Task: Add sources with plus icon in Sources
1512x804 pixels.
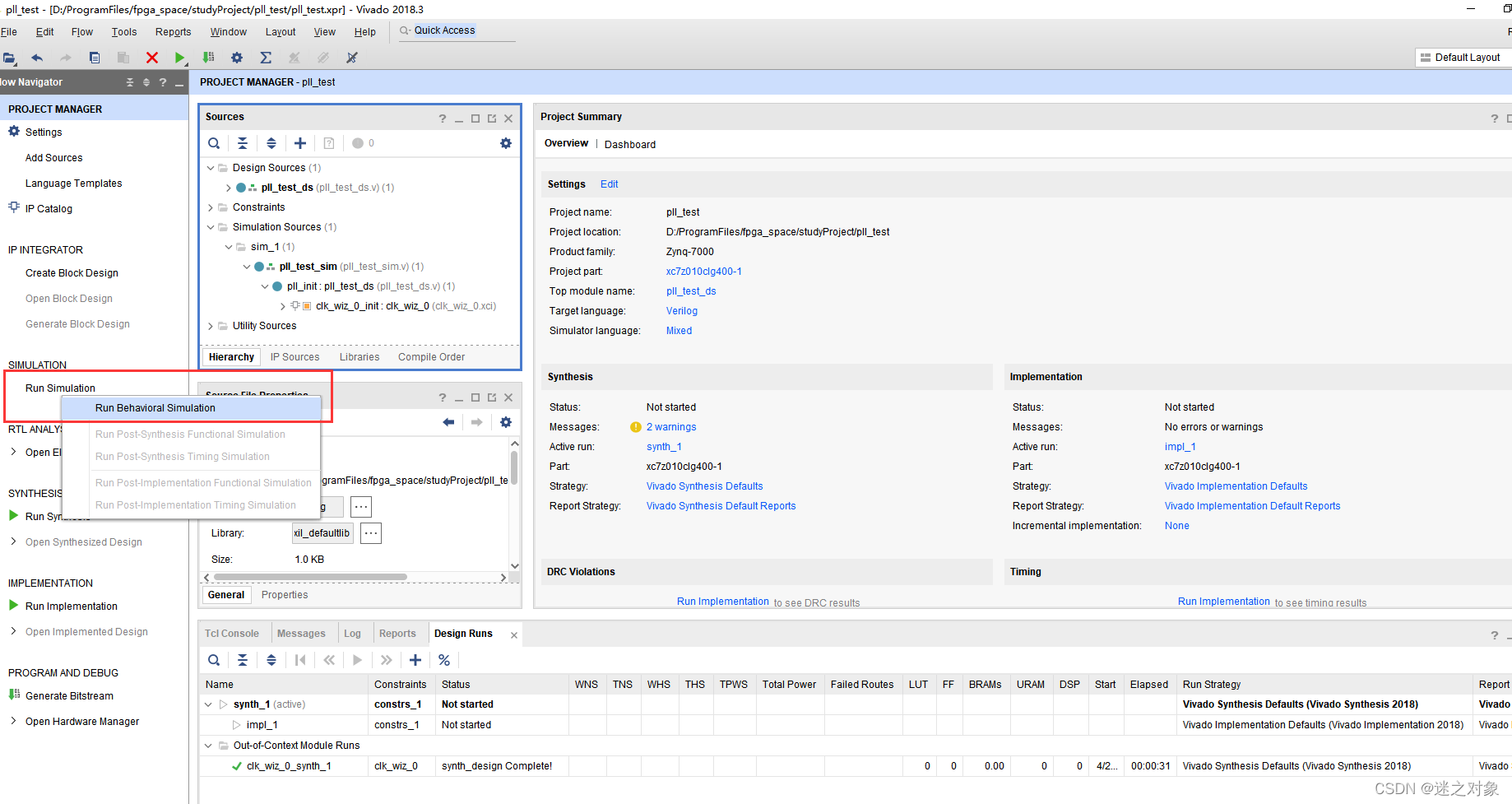Action: pyautogui.click(x=300, y=143)
